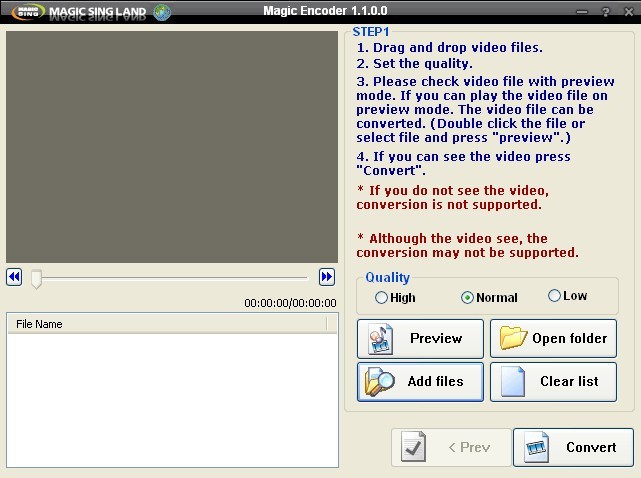Minimize the Magic Encoder window
Screen dimensions: 641x478
[x=582, y=12]
